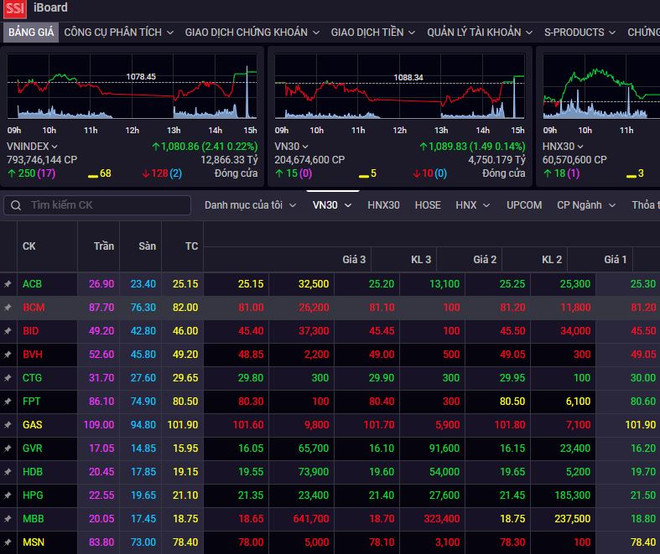
Task: Click the SSI logo icon
Action: (14, 8)
